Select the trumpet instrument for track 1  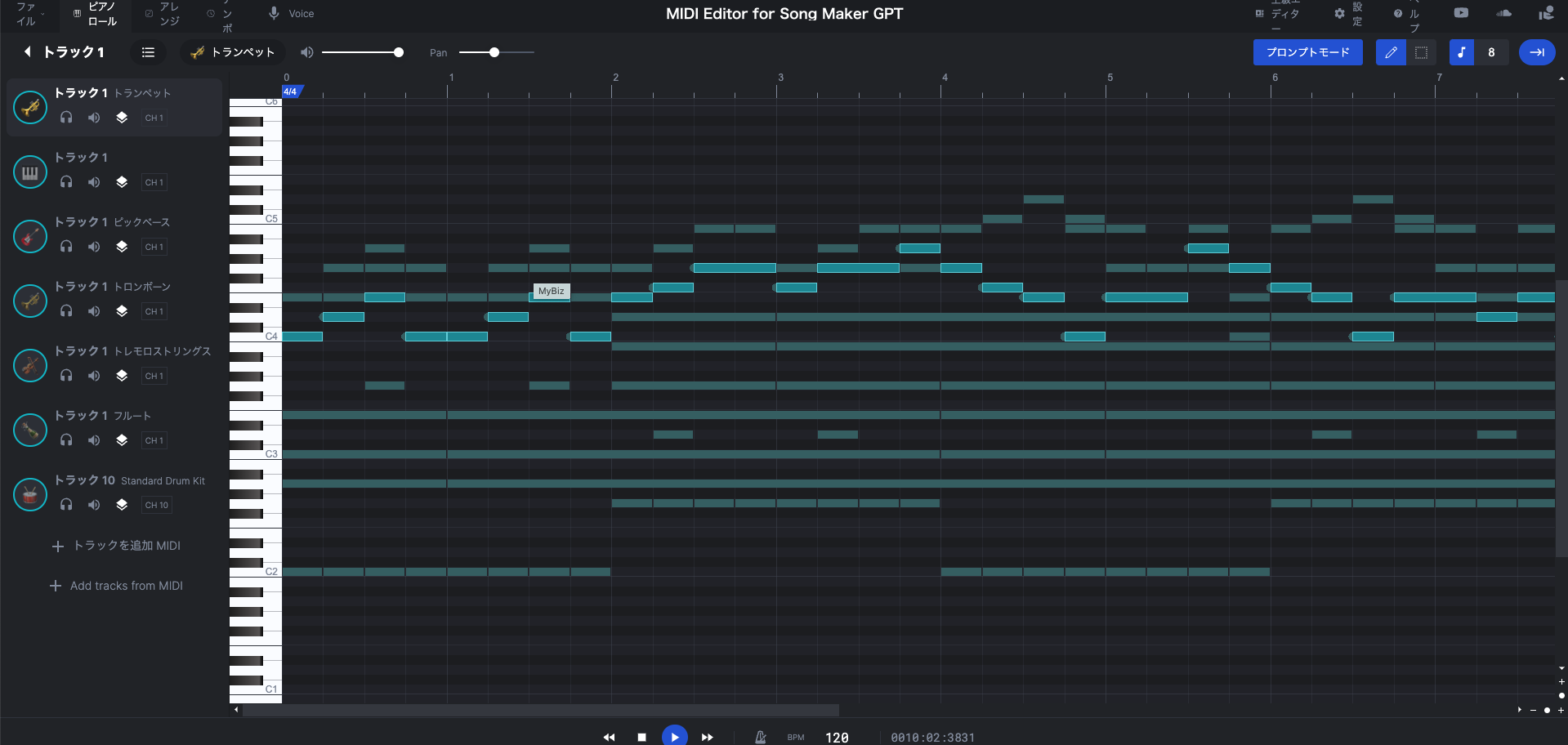pos(231,51)
